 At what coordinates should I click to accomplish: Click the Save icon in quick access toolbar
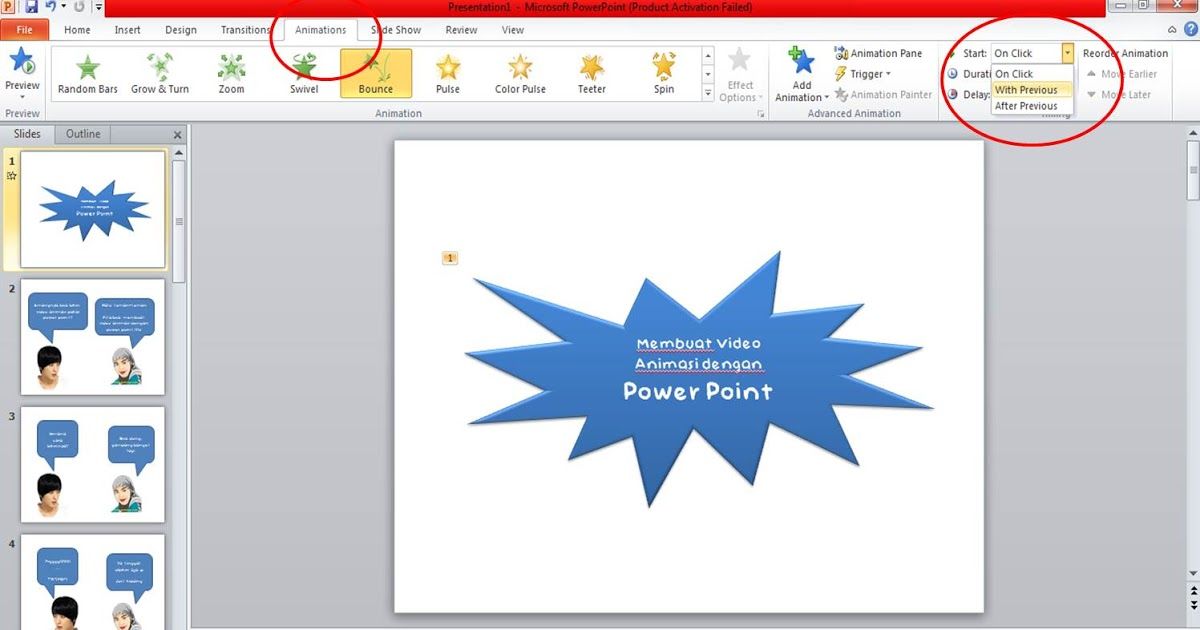point(31,6)
